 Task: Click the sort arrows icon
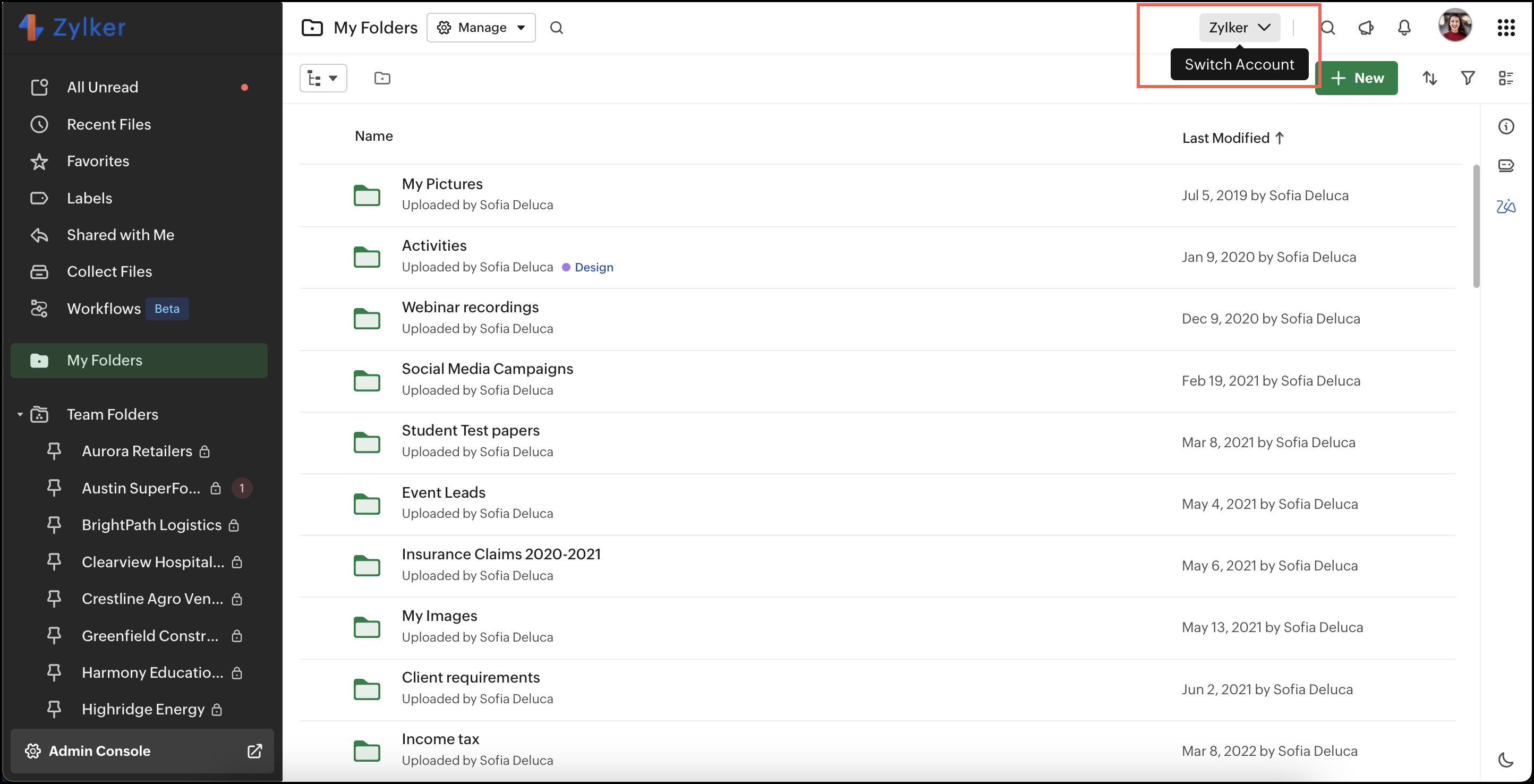pyautogui.click(x=1429, y=78)
